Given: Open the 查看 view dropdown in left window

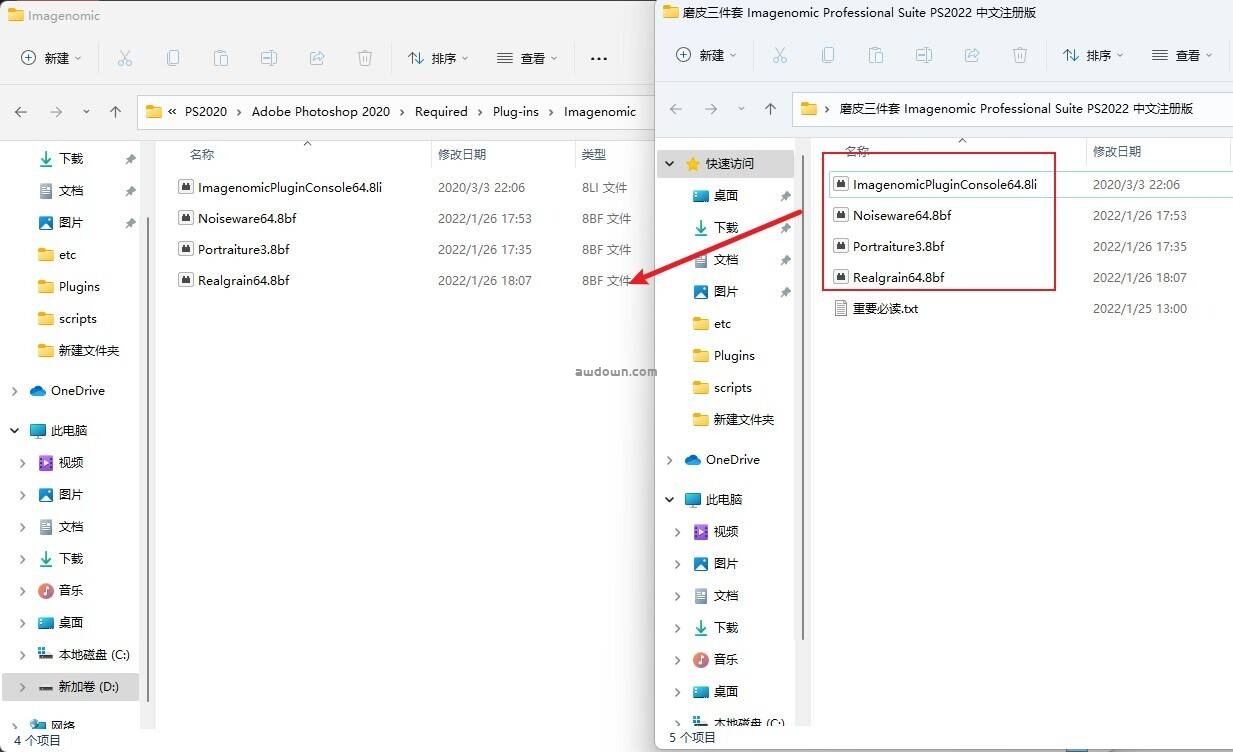Looking at the screenshot, I should 527,58.
